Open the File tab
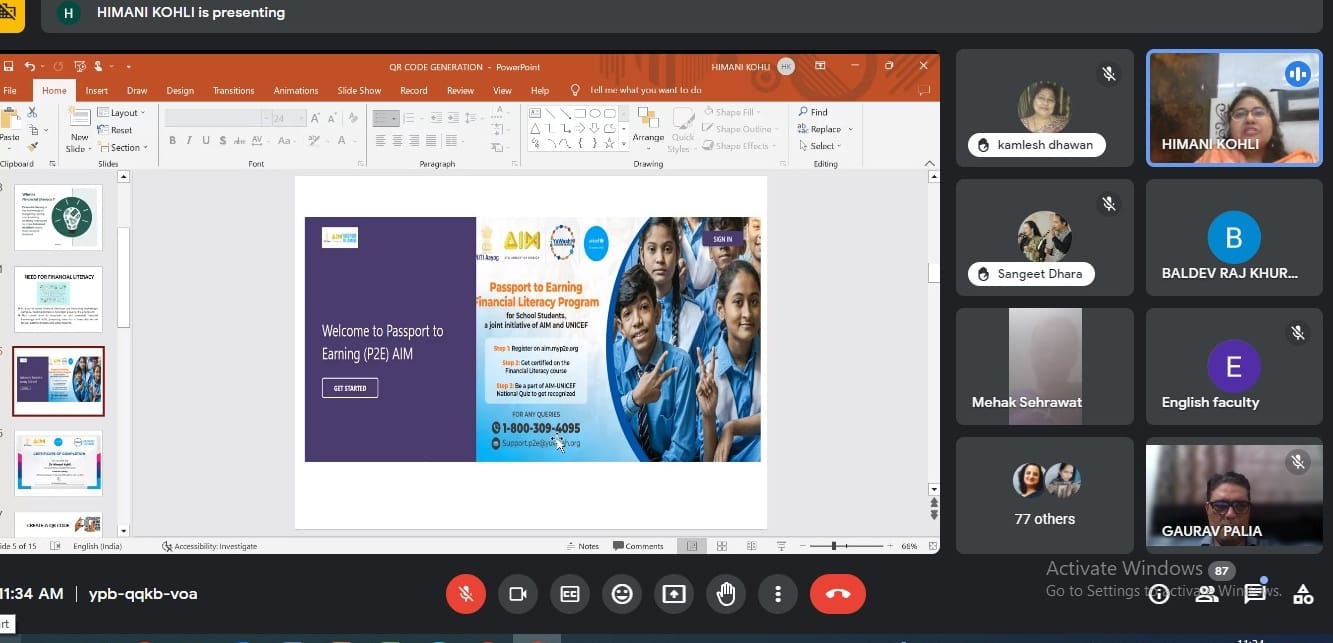Viewport: 1333px width, 643px height. pos(10,90)
